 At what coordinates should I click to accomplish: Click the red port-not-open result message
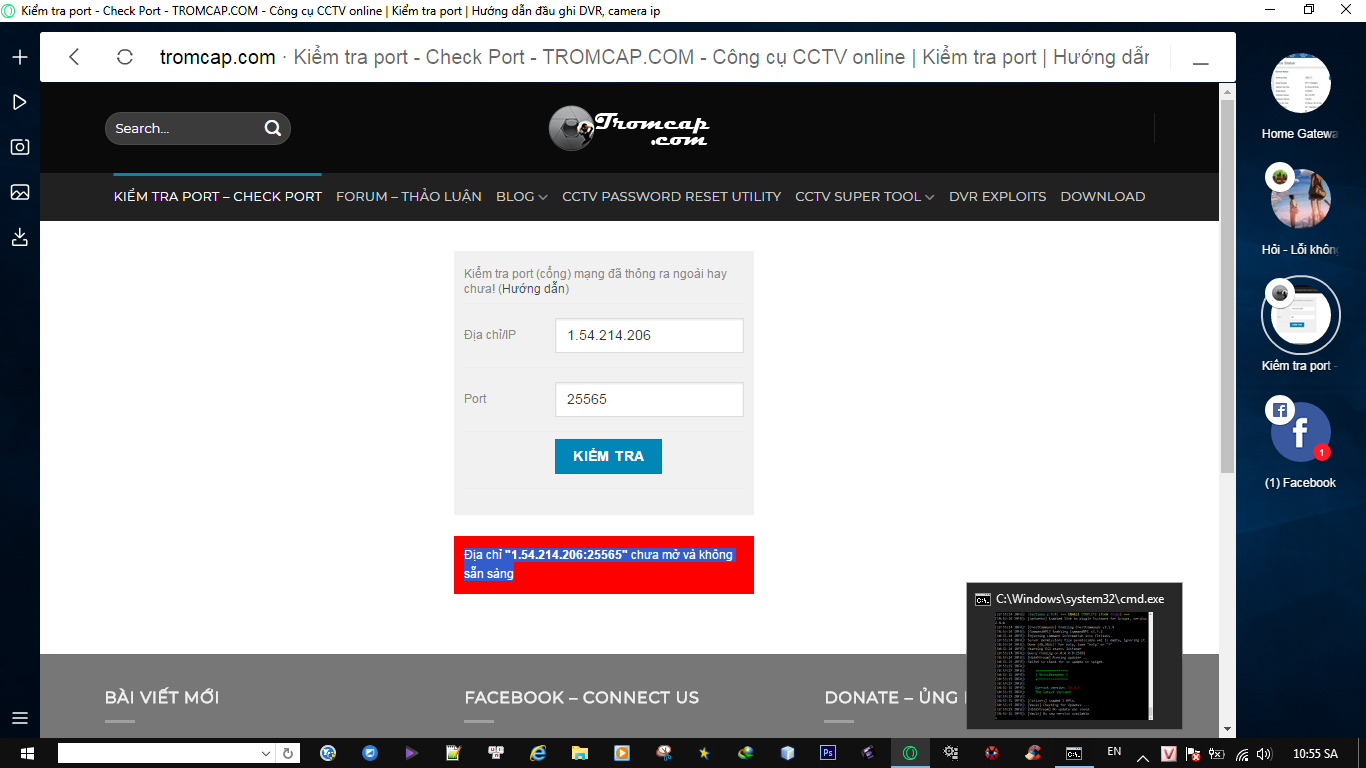604,565
